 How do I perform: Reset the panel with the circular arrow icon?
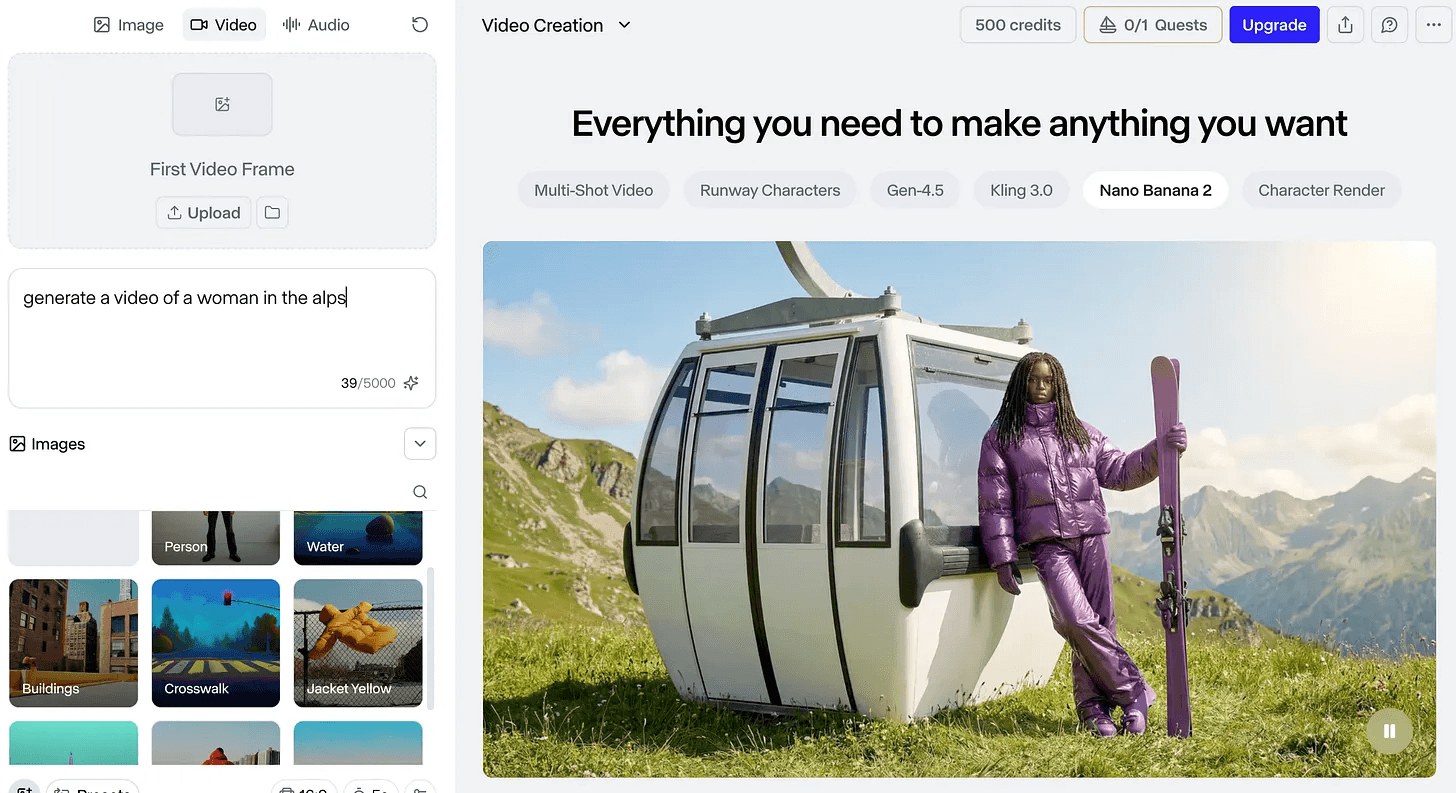[420, 25]
